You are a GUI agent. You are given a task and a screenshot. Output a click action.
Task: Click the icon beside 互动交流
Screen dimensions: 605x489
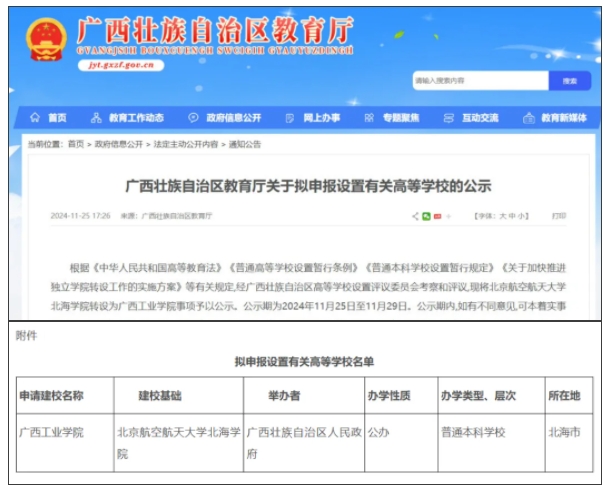point(449,118)
